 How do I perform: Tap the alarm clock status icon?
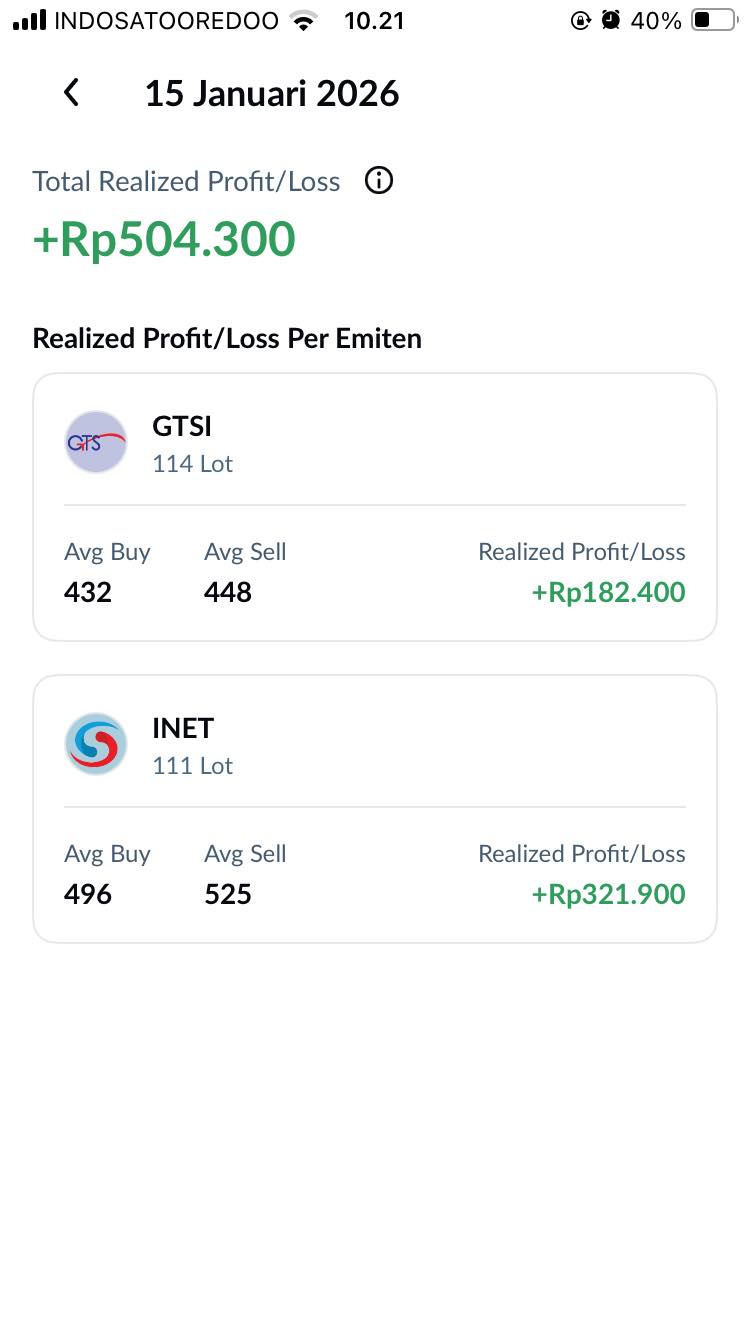[x=611, y=20]
